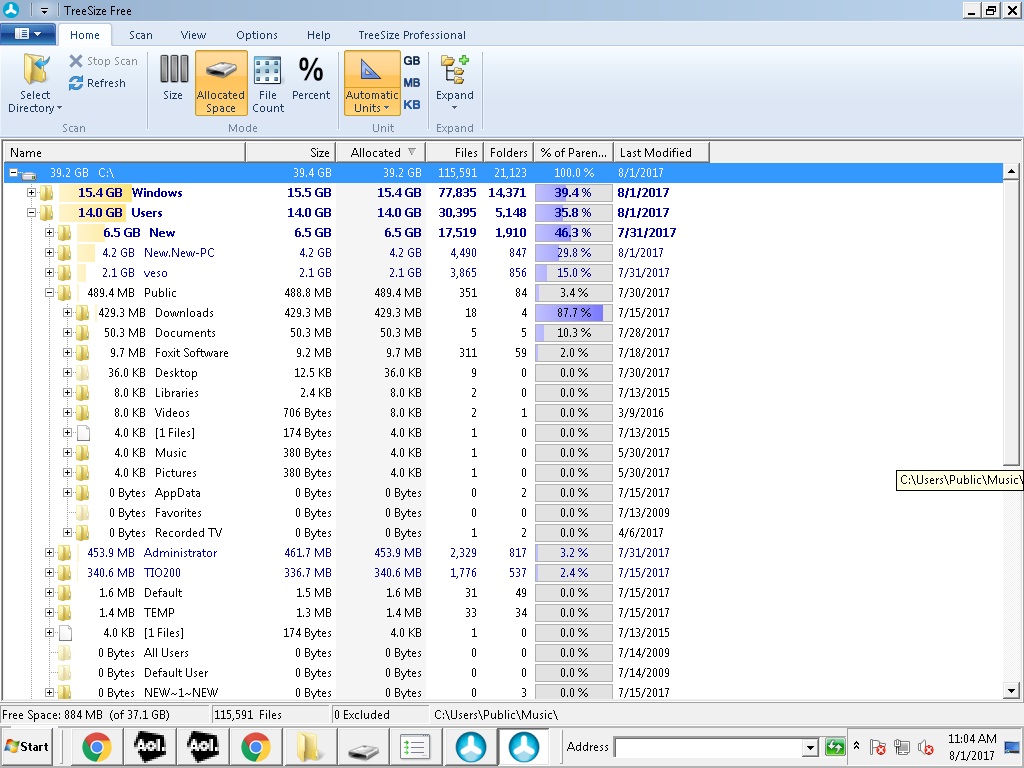Open the disk drive taskbar icon

(362, 748)
